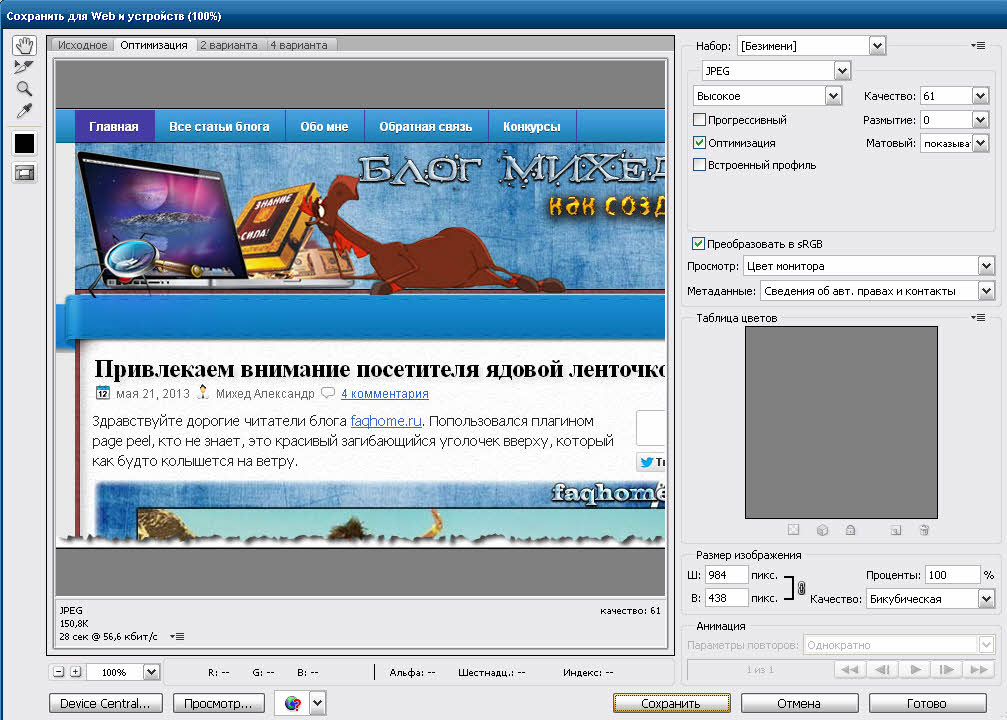Viewport: 1007px width, 720px height.
Task: Enable the Прогрессивный checkbox
Action: tap(700, 120)
